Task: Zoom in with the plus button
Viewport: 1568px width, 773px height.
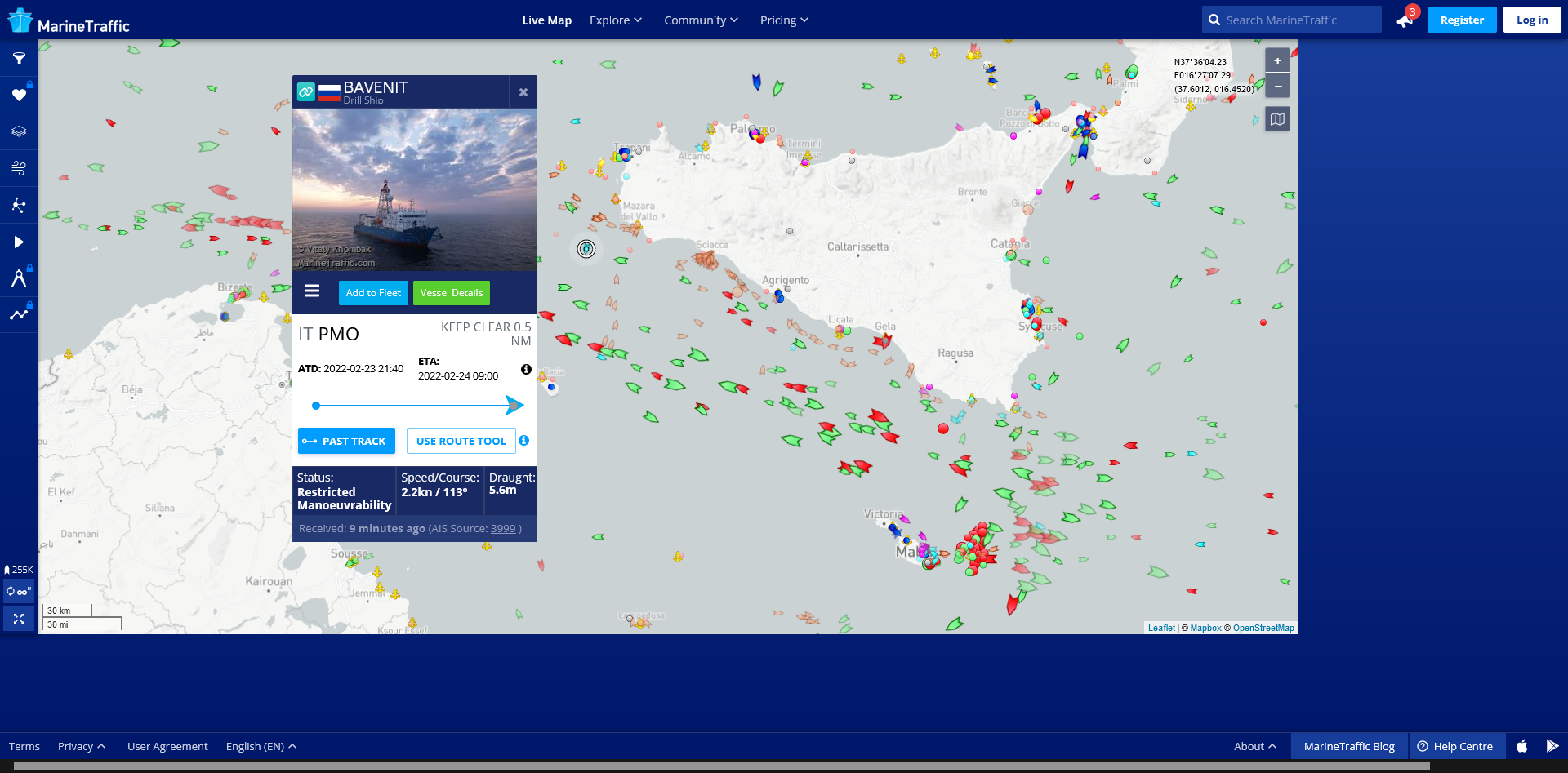Action: coord(1277,60)
